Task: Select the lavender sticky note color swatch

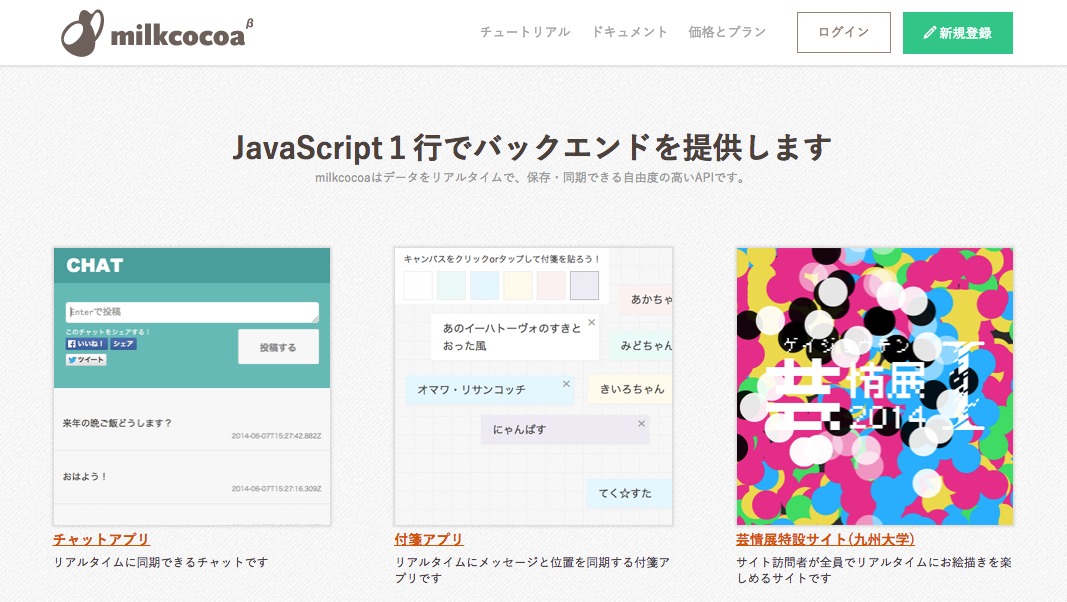Action: pyautogui.click(x=585, y=285)
